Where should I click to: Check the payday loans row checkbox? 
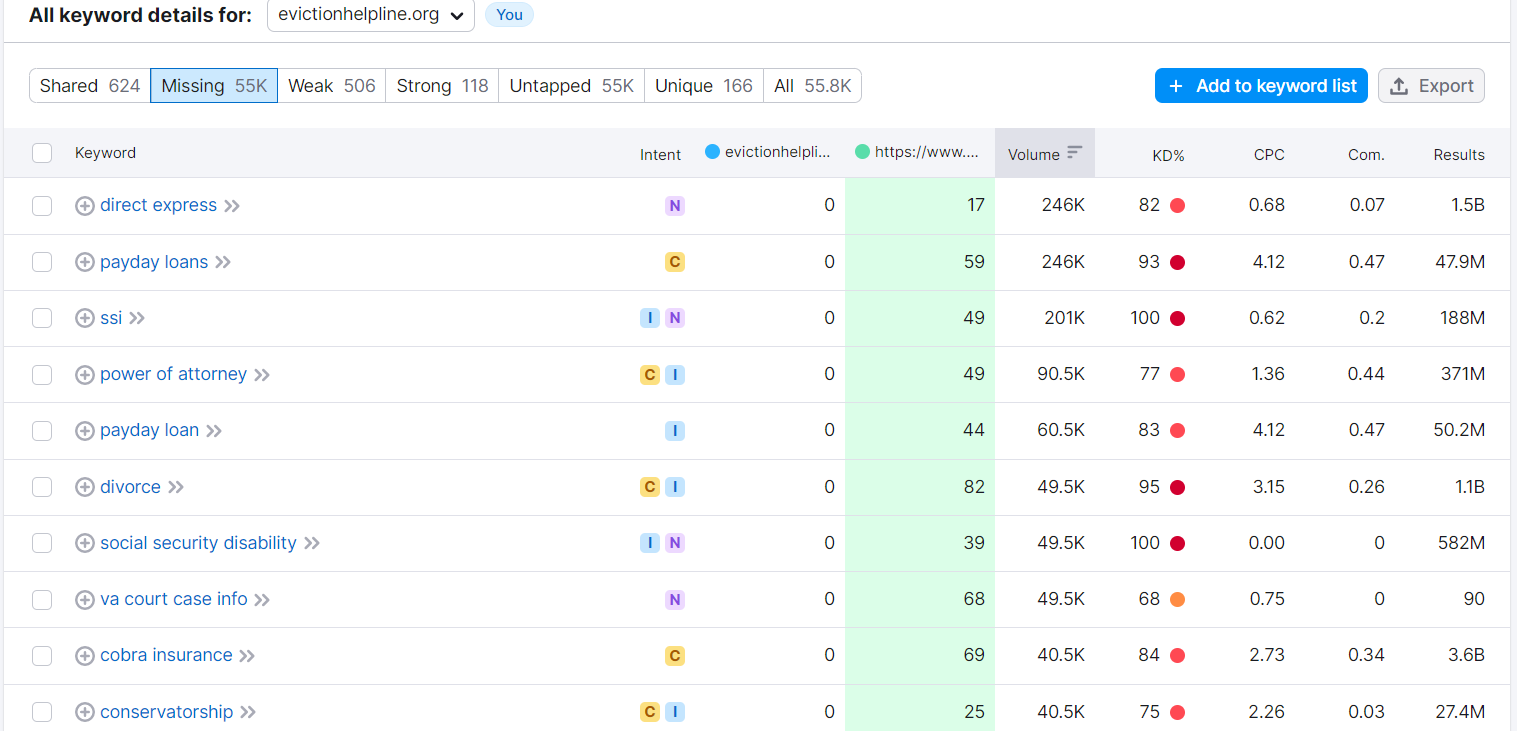click(42, 262)
